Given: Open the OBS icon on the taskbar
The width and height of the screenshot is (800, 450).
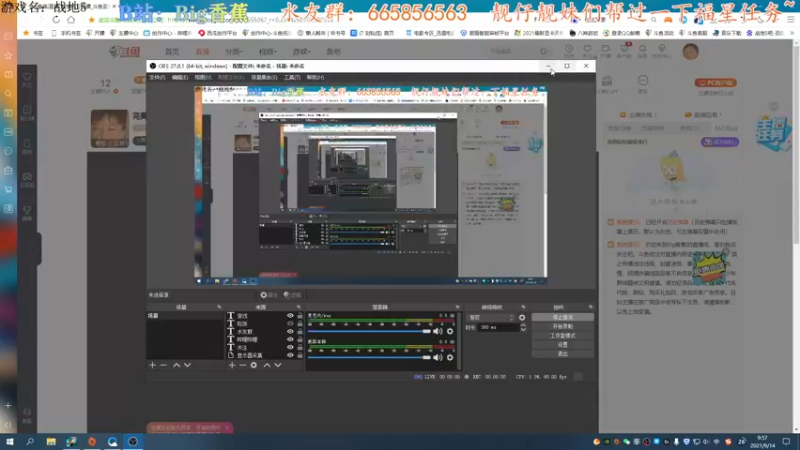Looking at the screenshot, I should tap(133, 441).
